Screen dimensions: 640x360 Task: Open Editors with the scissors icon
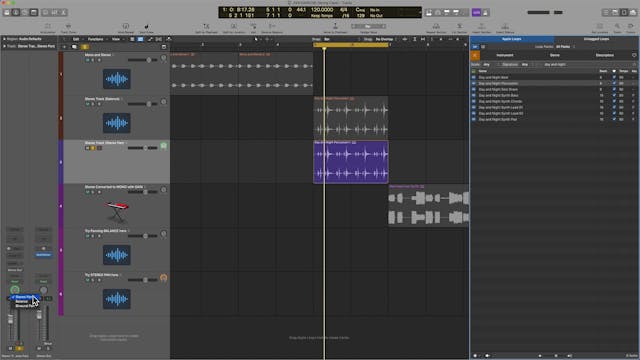[64, 13]
